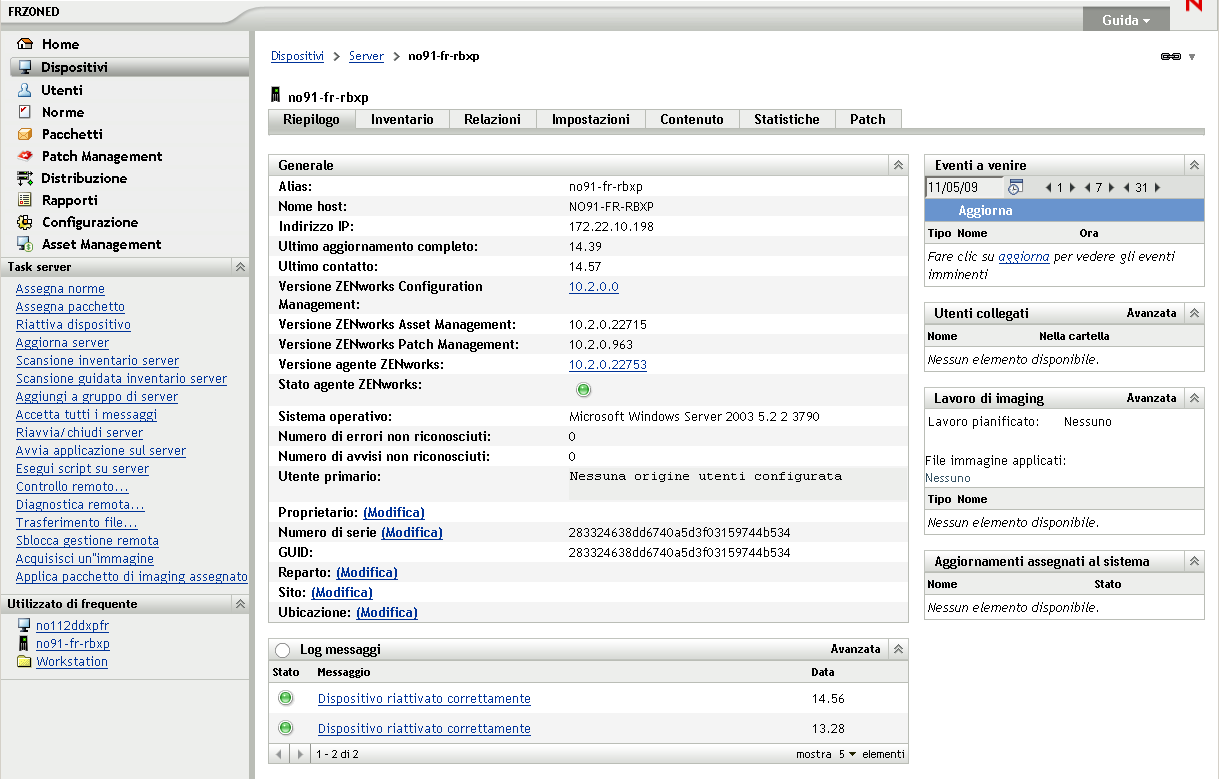Screen dimensions: 1219x779
Task: Open the mostra elements count dropdown
Action: click(847, 754)
